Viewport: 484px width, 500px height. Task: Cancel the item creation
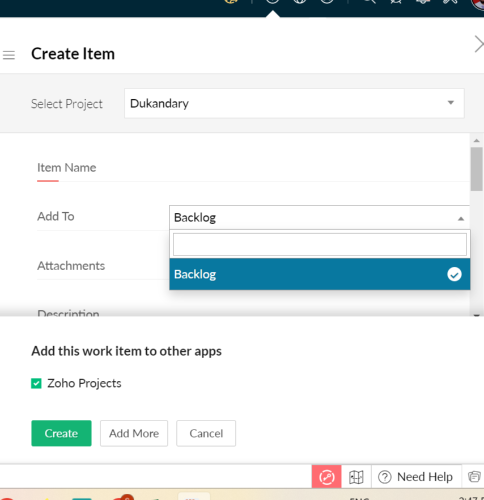(x=206, y=433)
